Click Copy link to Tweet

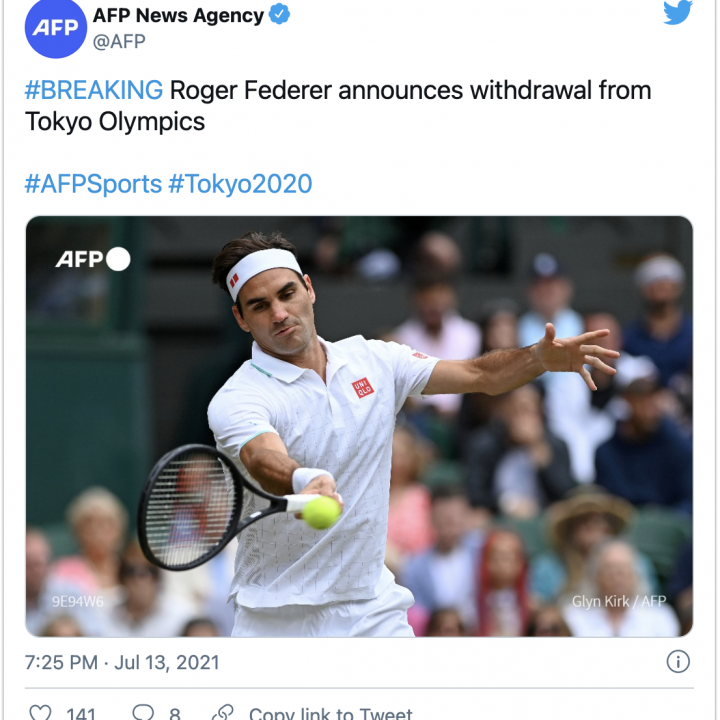point(331,713)
